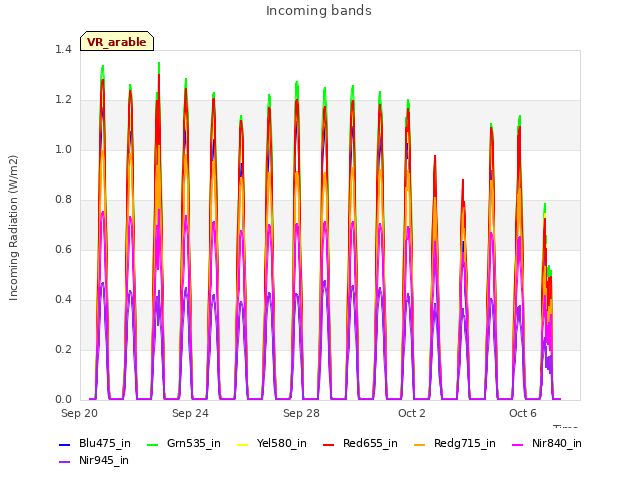
Task: Toggle the Grn535_in legend entry
Action: pyautogui.click(x=184, y=443)
